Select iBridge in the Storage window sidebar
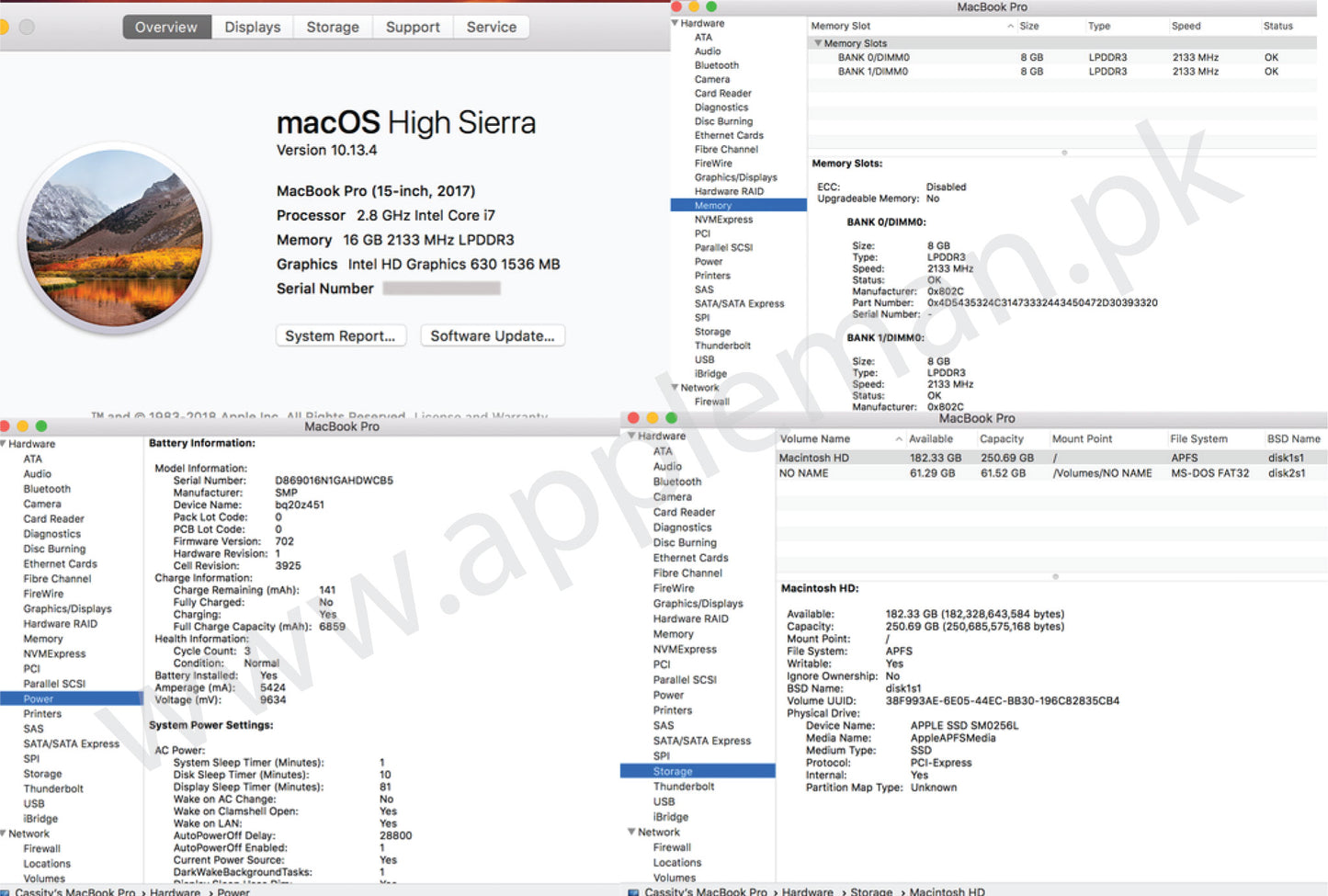Image resolution: width=1328 pixels, height=896 pixels. pos(670,817)
